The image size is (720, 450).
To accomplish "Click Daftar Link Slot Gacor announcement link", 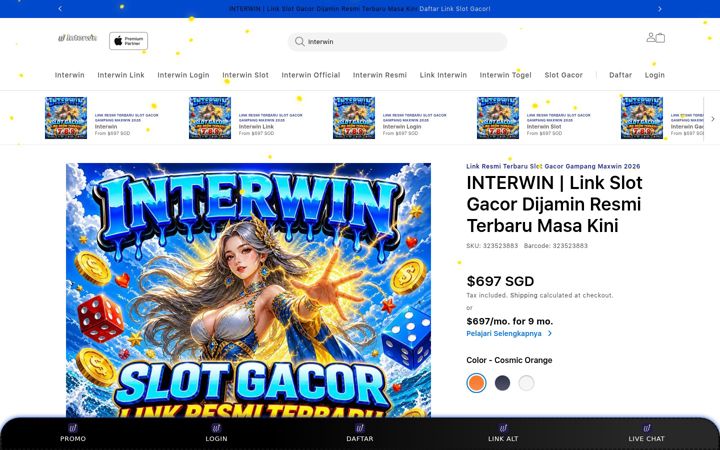I will (x=455, y=9).
